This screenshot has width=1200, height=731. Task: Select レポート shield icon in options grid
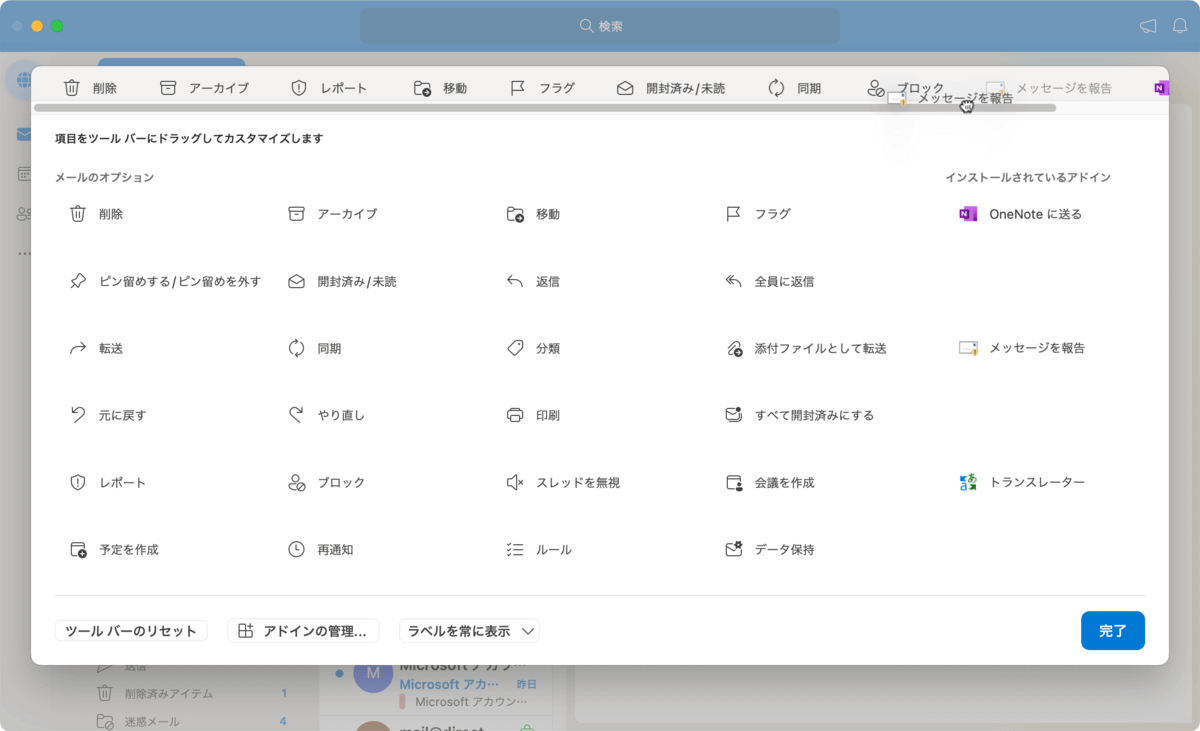click(78, 482)
